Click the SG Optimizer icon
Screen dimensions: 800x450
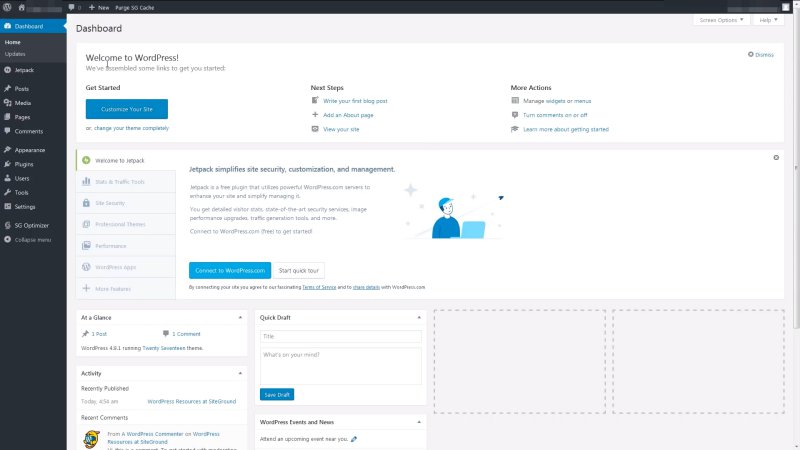pyautogui.click(x=7, y=225)
